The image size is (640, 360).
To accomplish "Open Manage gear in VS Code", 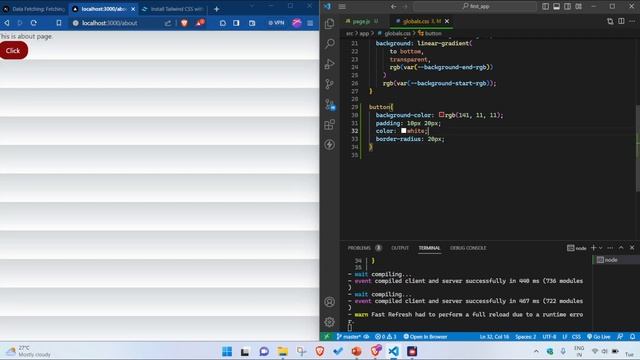I will 329,322.
